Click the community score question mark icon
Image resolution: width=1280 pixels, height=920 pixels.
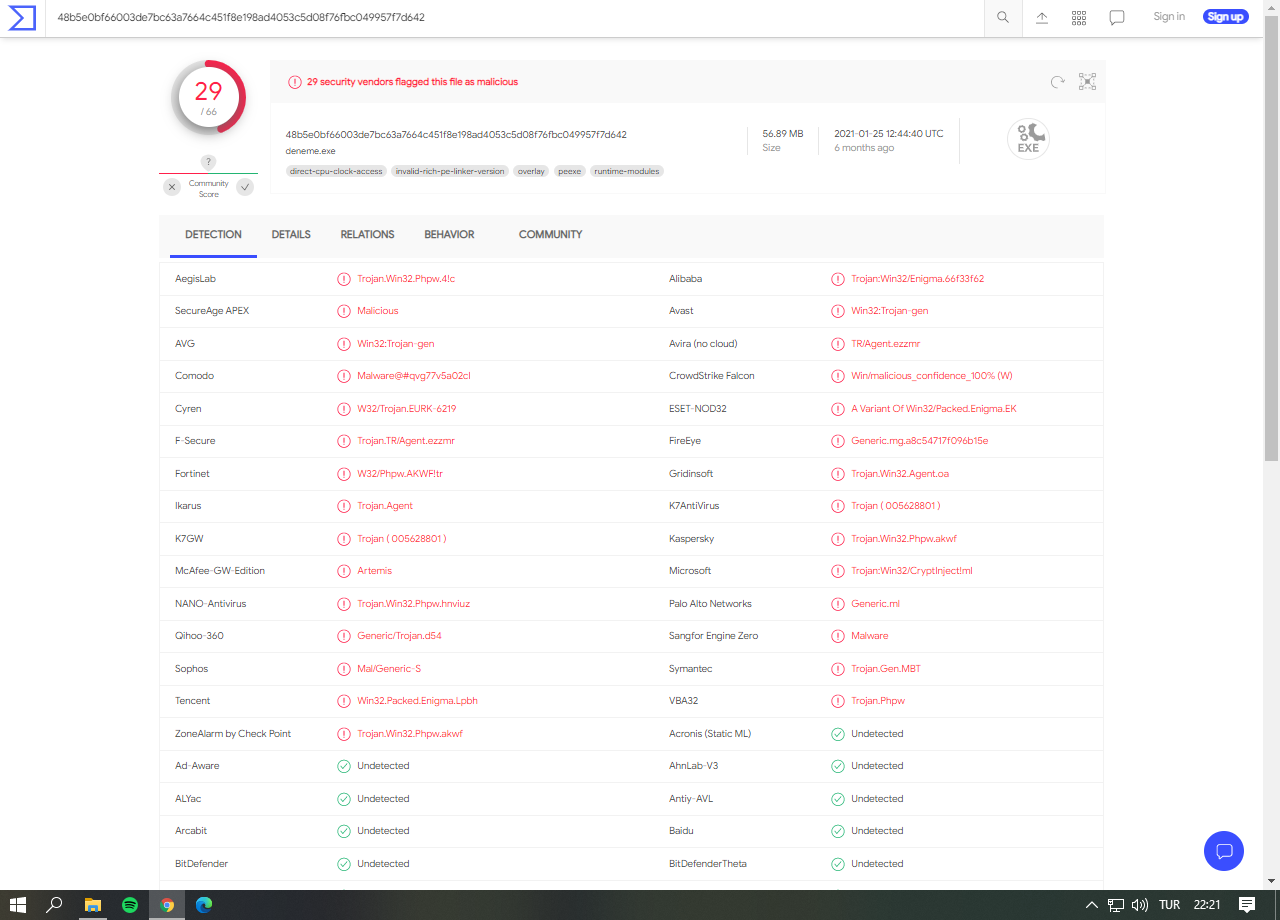click(208, 162)
